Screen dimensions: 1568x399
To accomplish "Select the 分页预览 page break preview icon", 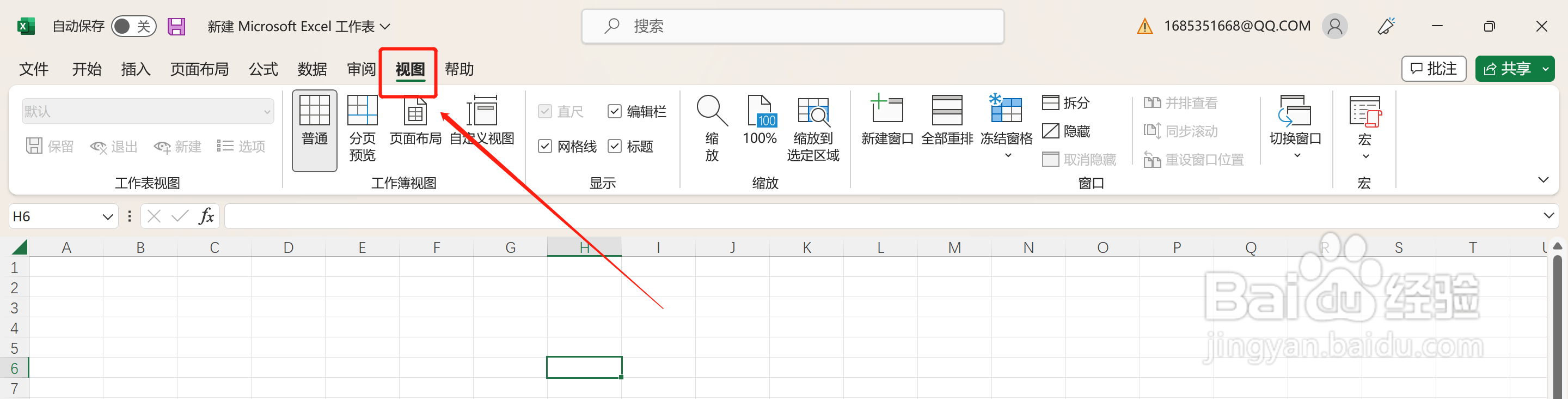I will coord(362,129).
